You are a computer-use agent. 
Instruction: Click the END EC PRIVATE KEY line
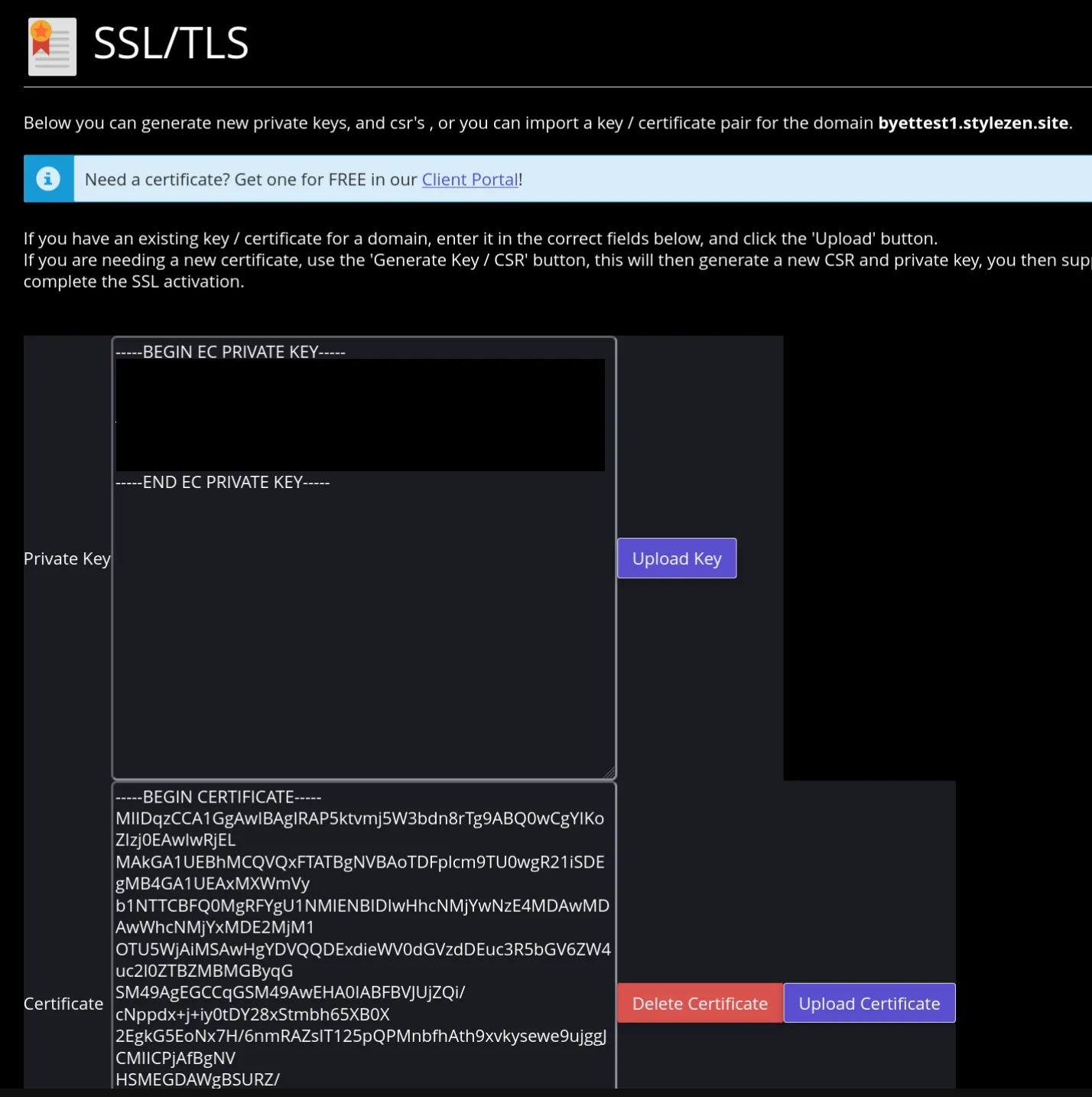point(223,482)
